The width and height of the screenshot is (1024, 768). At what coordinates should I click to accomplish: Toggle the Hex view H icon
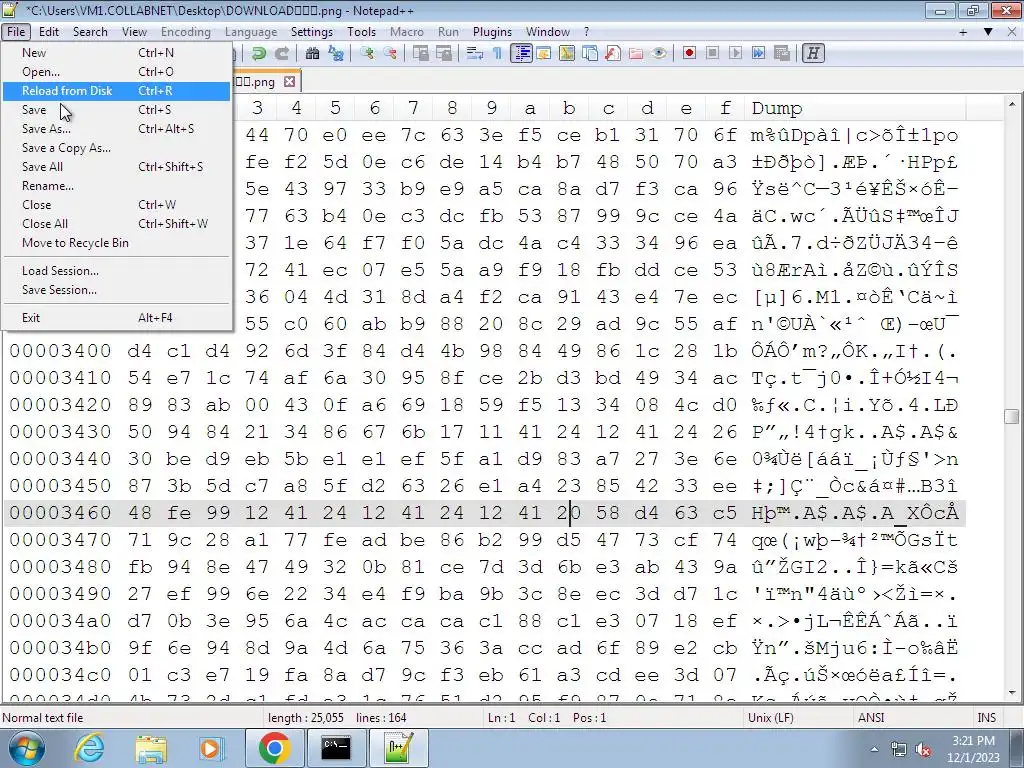(x=813, y=54)
